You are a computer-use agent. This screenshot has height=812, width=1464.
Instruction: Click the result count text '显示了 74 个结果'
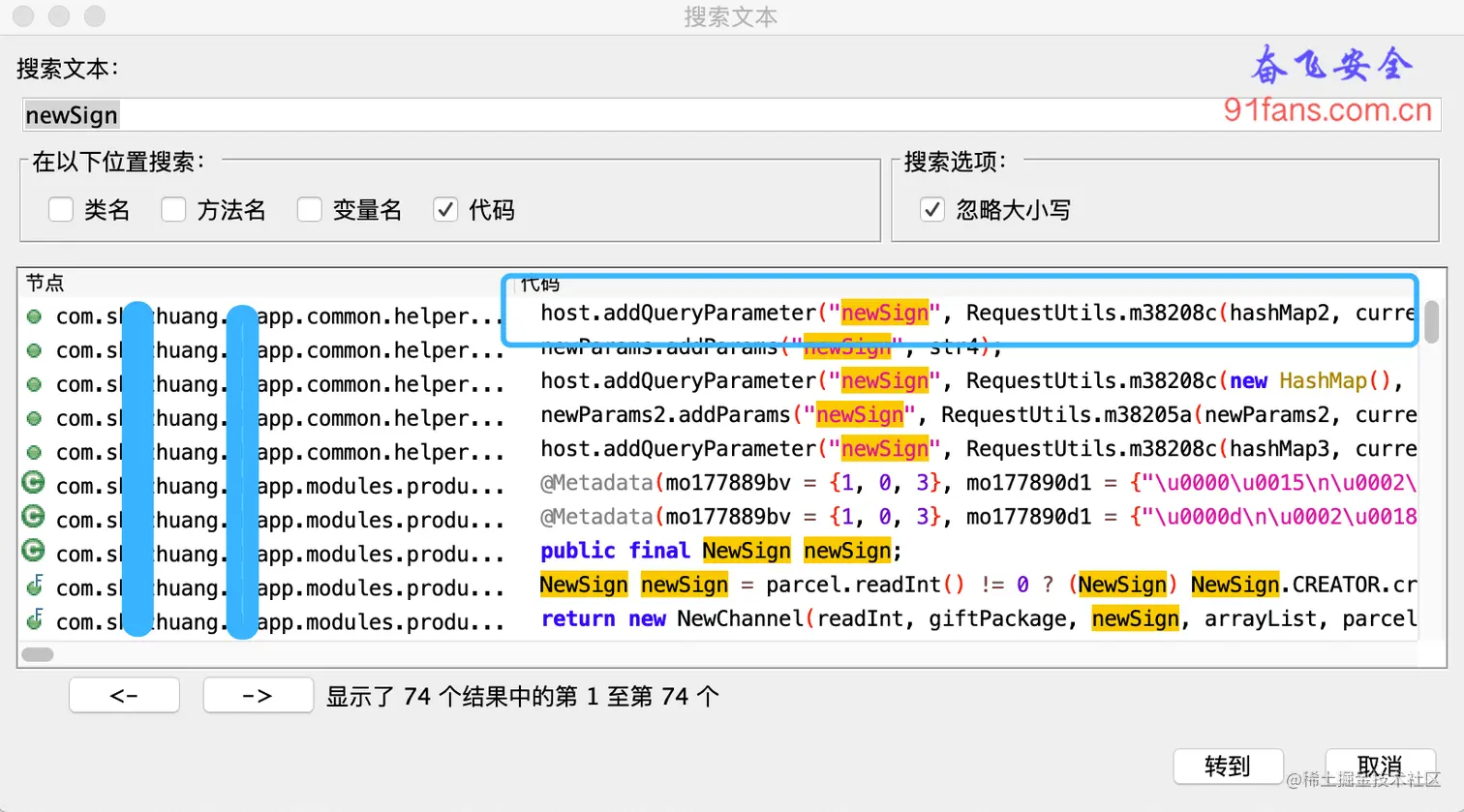coord(523,696)
